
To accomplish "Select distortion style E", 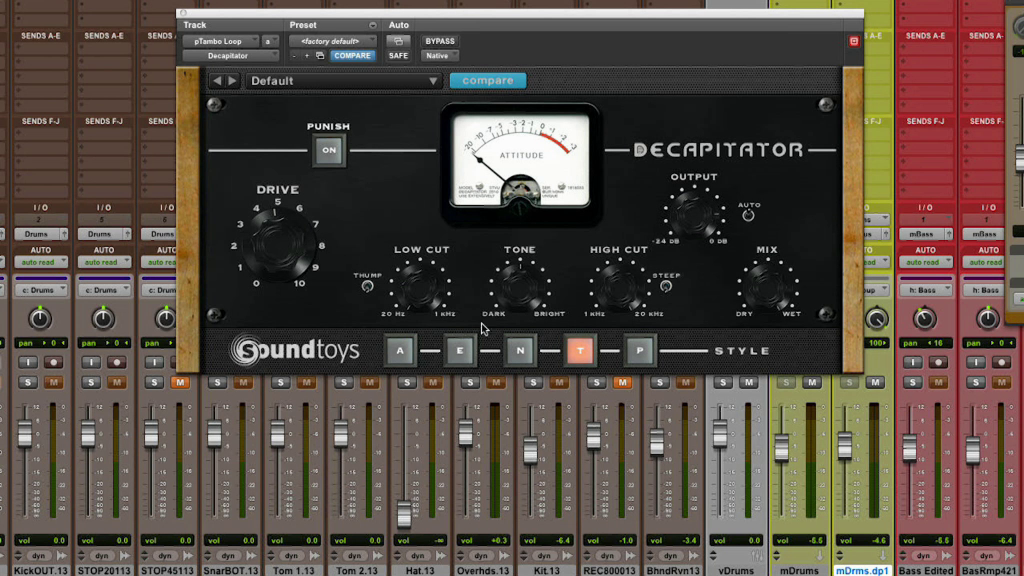I will (460, 351).
